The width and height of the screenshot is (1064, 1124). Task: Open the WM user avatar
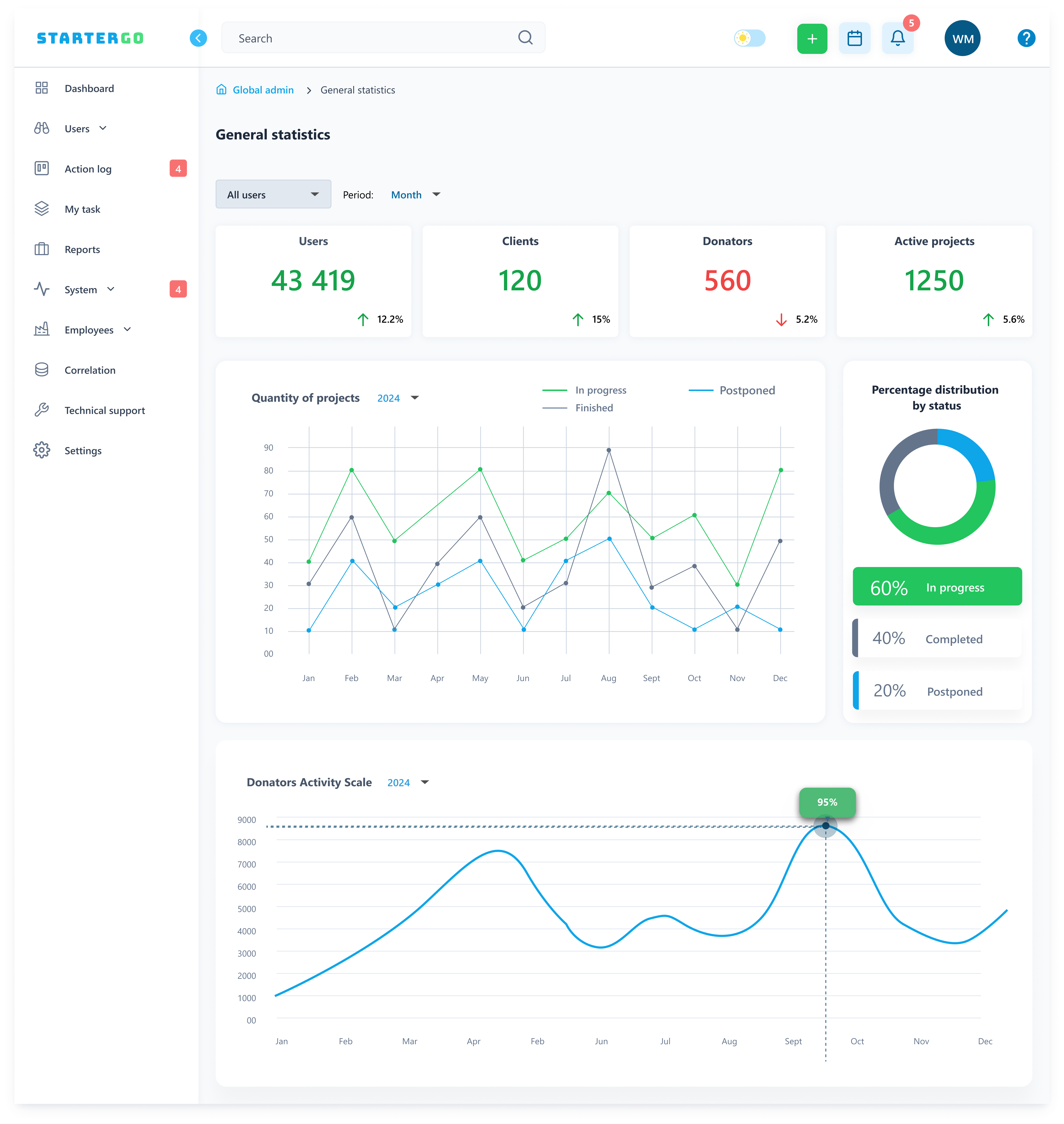(962, 39)
